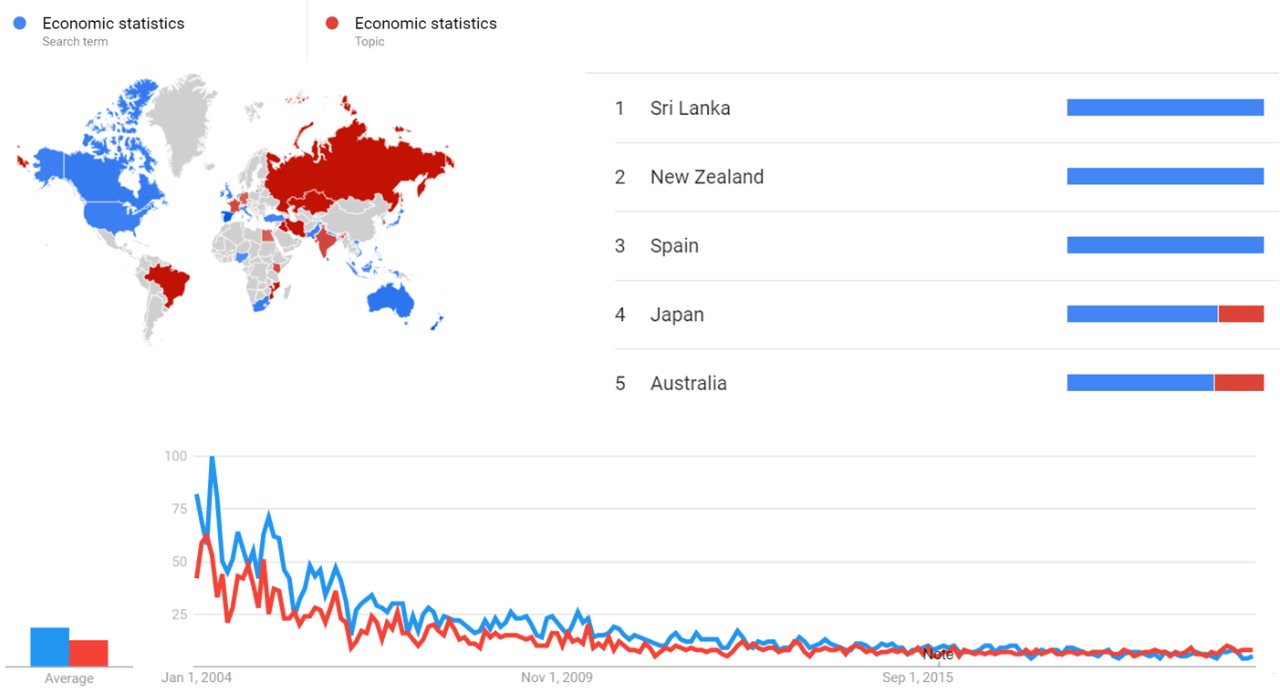
Task: Click the red segment of Australia's bar
Action: [1239, 382]
